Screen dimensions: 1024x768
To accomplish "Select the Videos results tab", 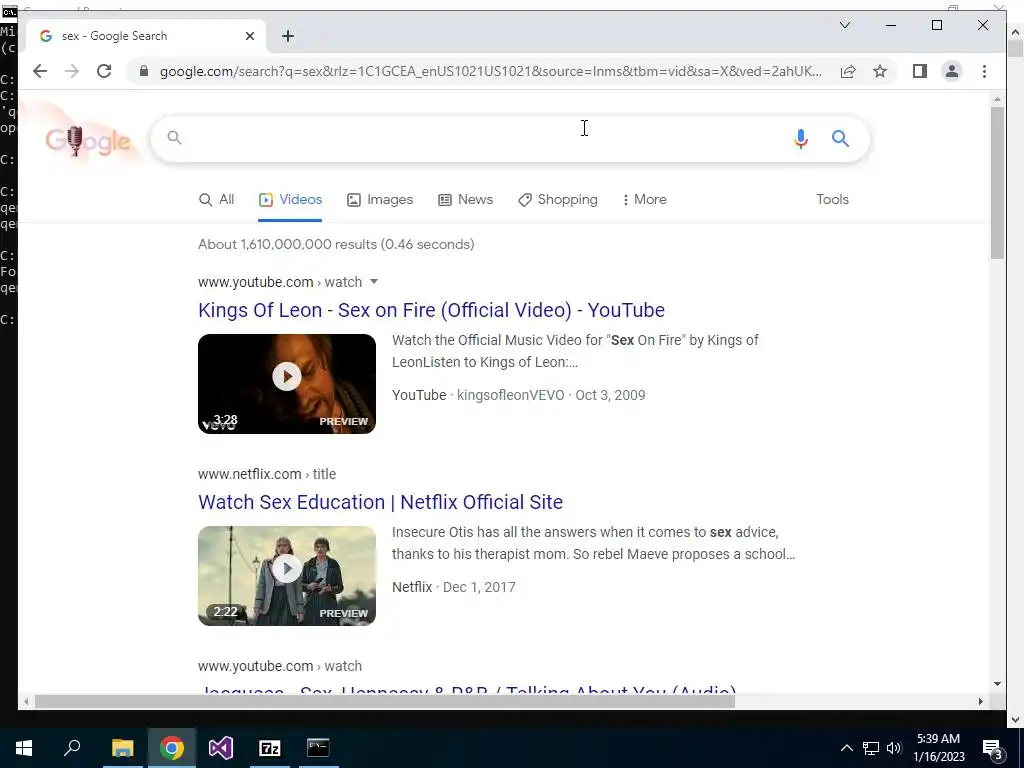I will 290,200.
